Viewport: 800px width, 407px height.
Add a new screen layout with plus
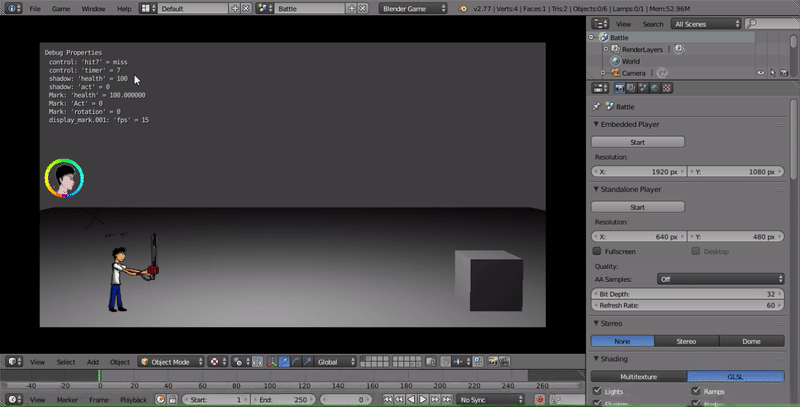click(x=235, y=8)
